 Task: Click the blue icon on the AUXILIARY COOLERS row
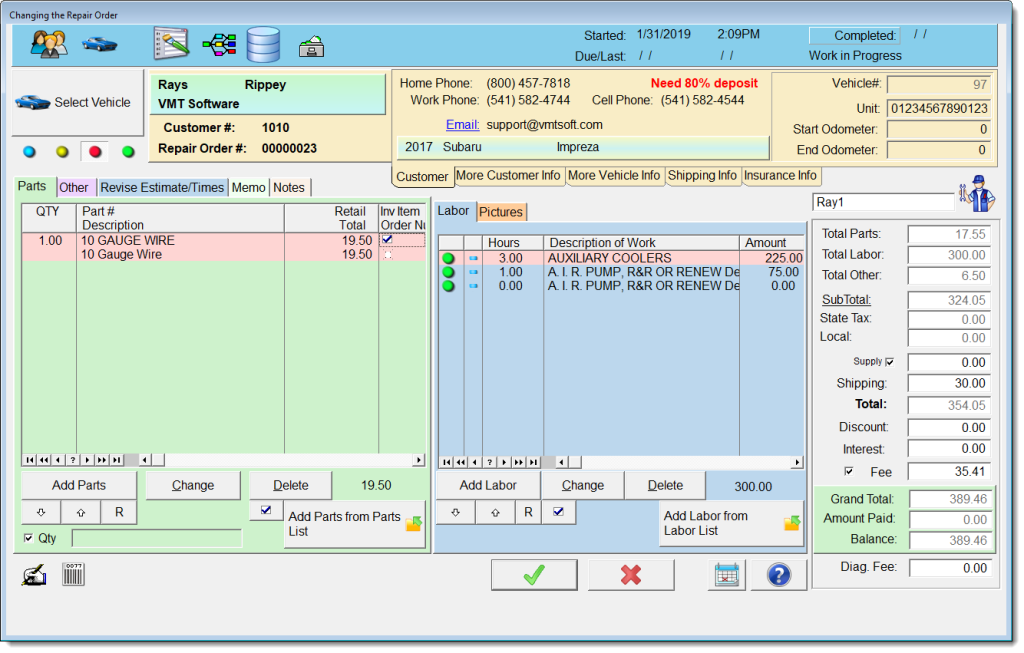tap(473, 259)
